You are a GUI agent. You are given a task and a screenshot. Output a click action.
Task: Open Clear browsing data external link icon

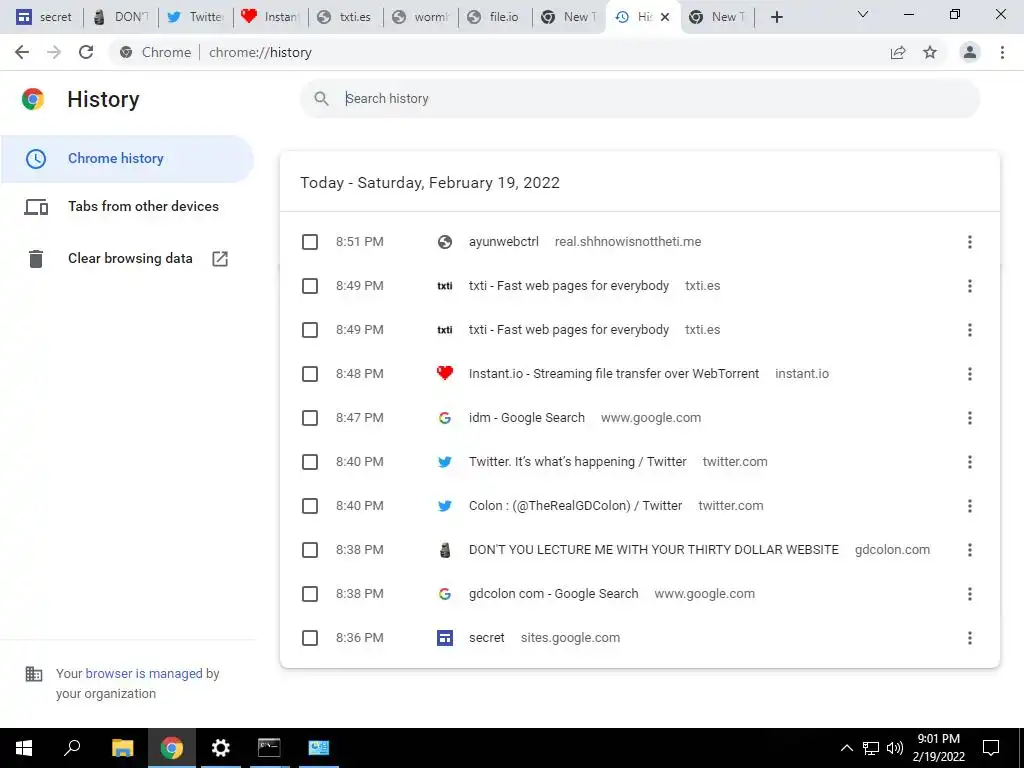[220, 259]
